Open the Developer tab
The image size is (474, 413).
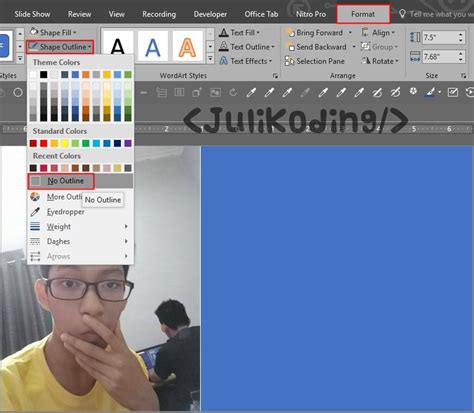click(x=210, y=14)
